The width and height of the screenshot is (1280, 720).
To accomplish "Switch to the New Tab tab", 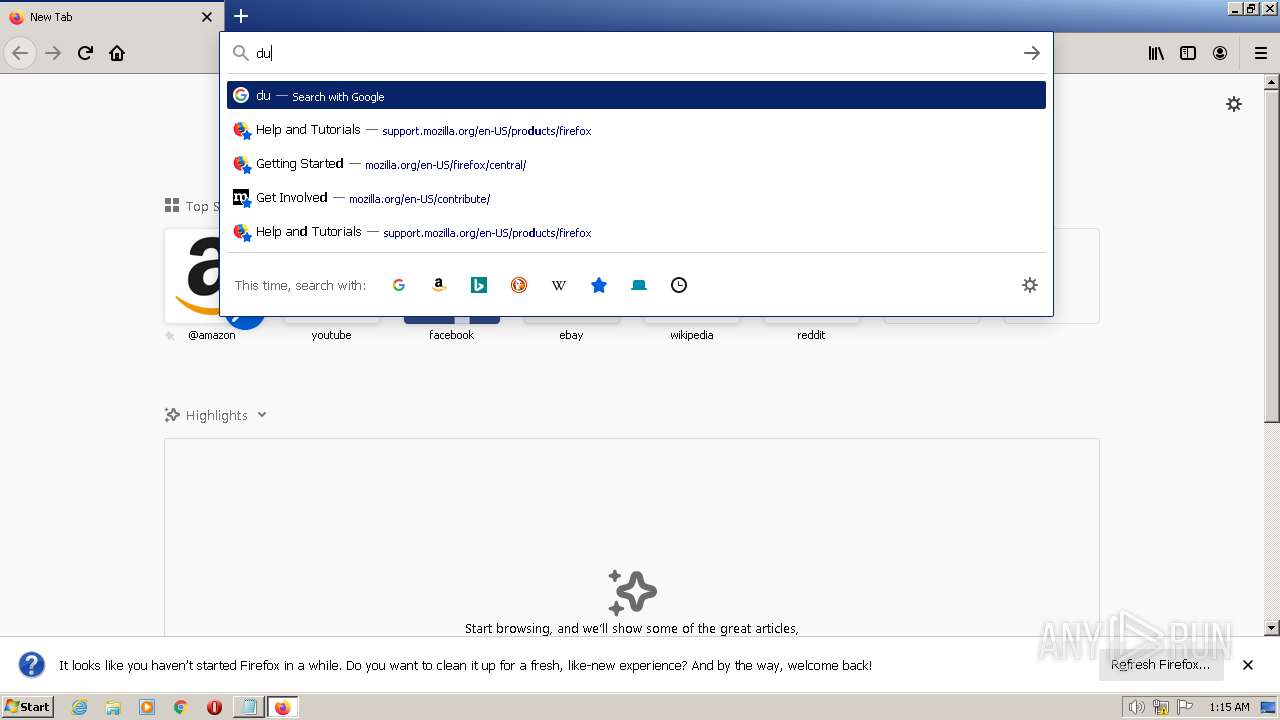I will (110, 17).
